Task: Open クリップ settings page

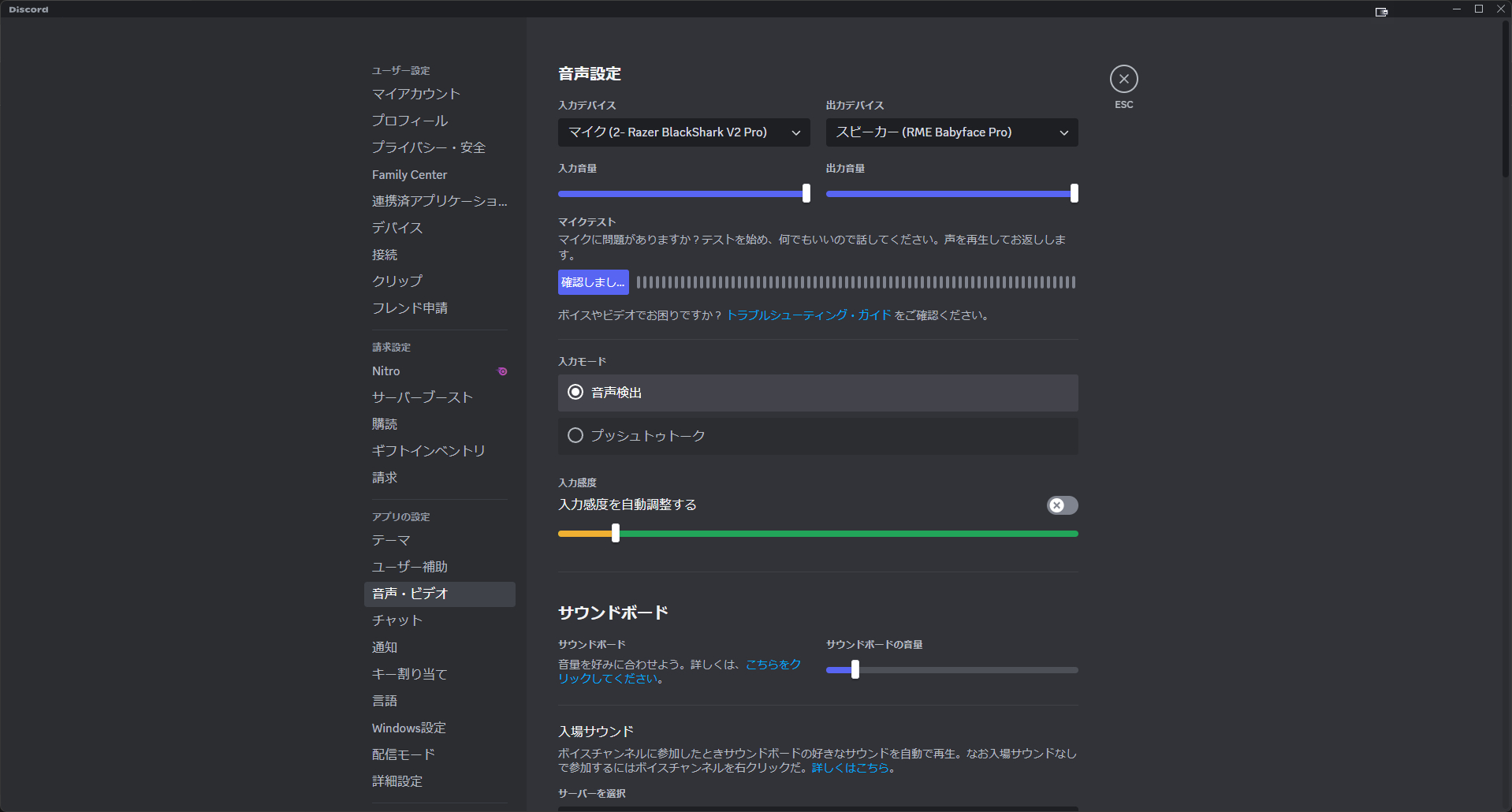Action: pyautogui.click(x=440, y=281)
